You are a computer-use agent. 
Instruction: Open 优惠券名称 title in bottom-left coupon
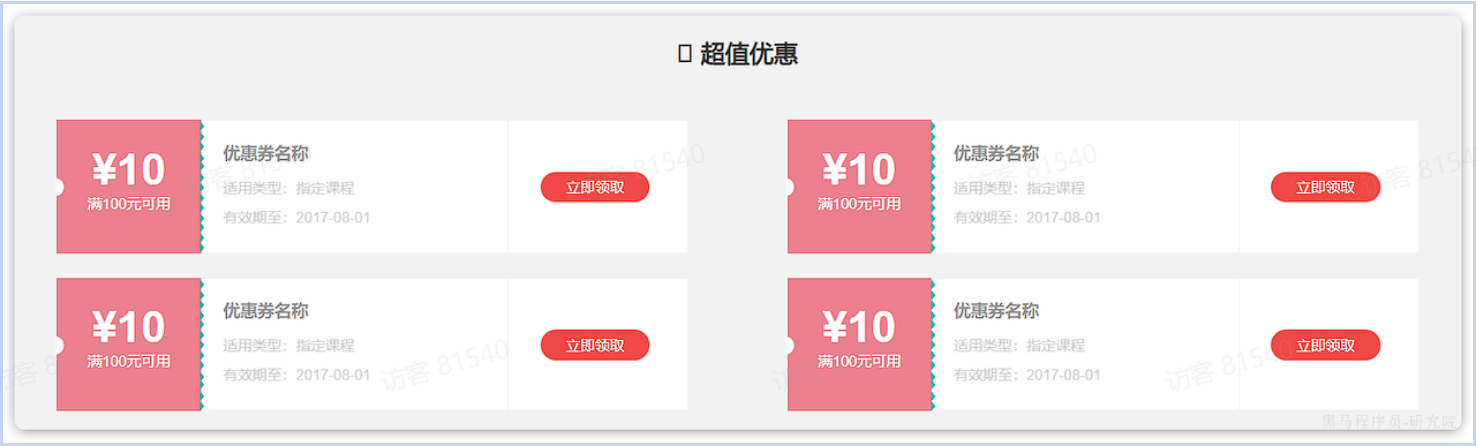coord(266,311)
